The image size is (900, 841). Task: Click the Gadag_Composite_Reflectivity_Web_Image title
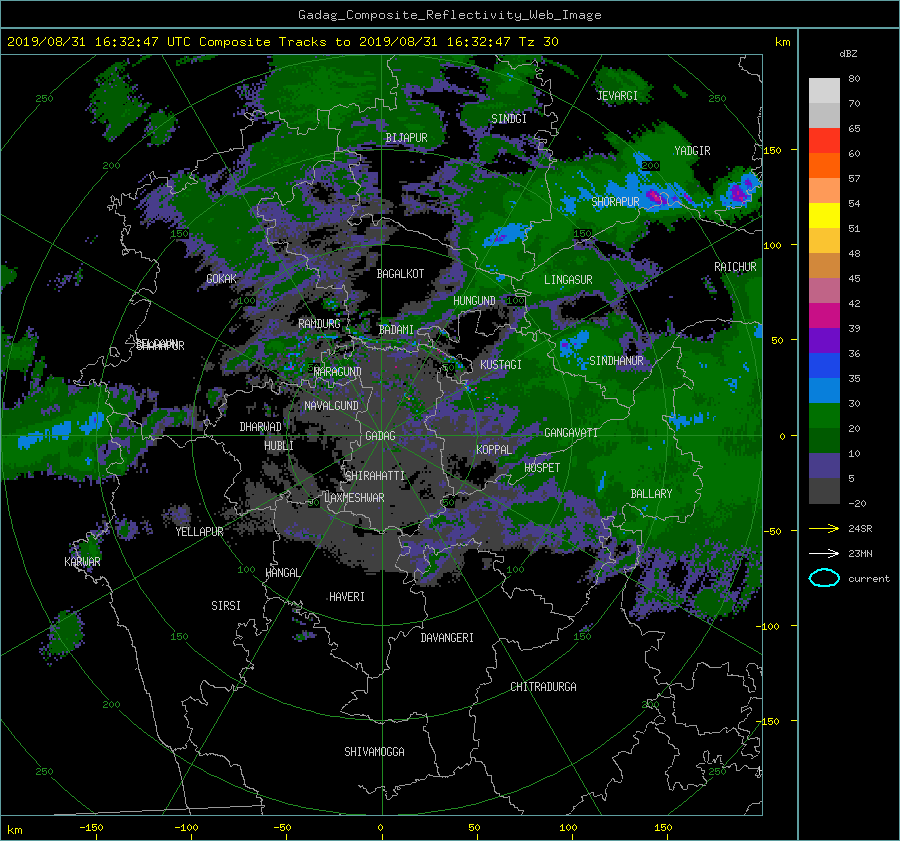pyautogui.click(x=449, y=15)
